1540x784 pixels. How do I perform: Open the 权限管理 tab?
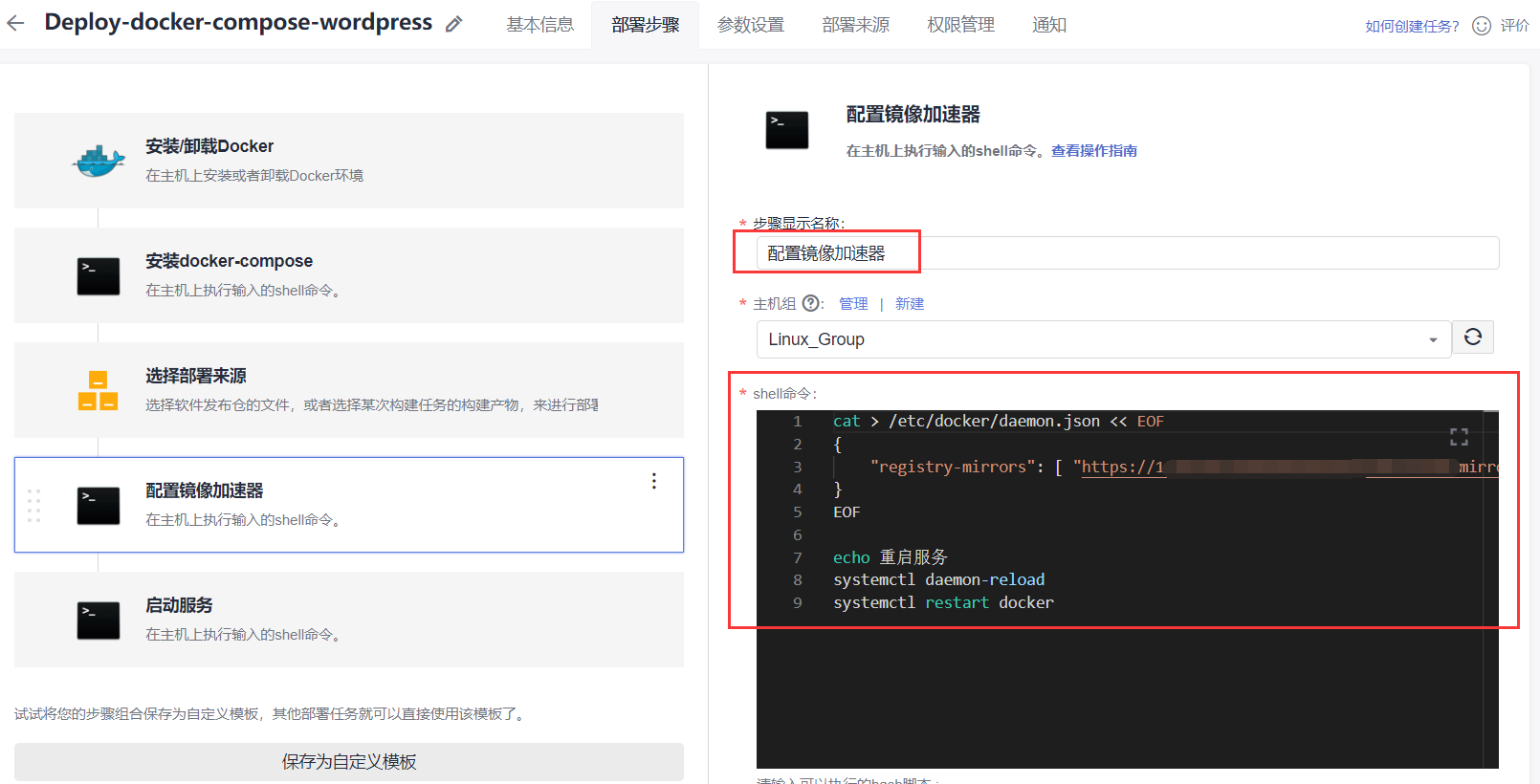[961, 25]
